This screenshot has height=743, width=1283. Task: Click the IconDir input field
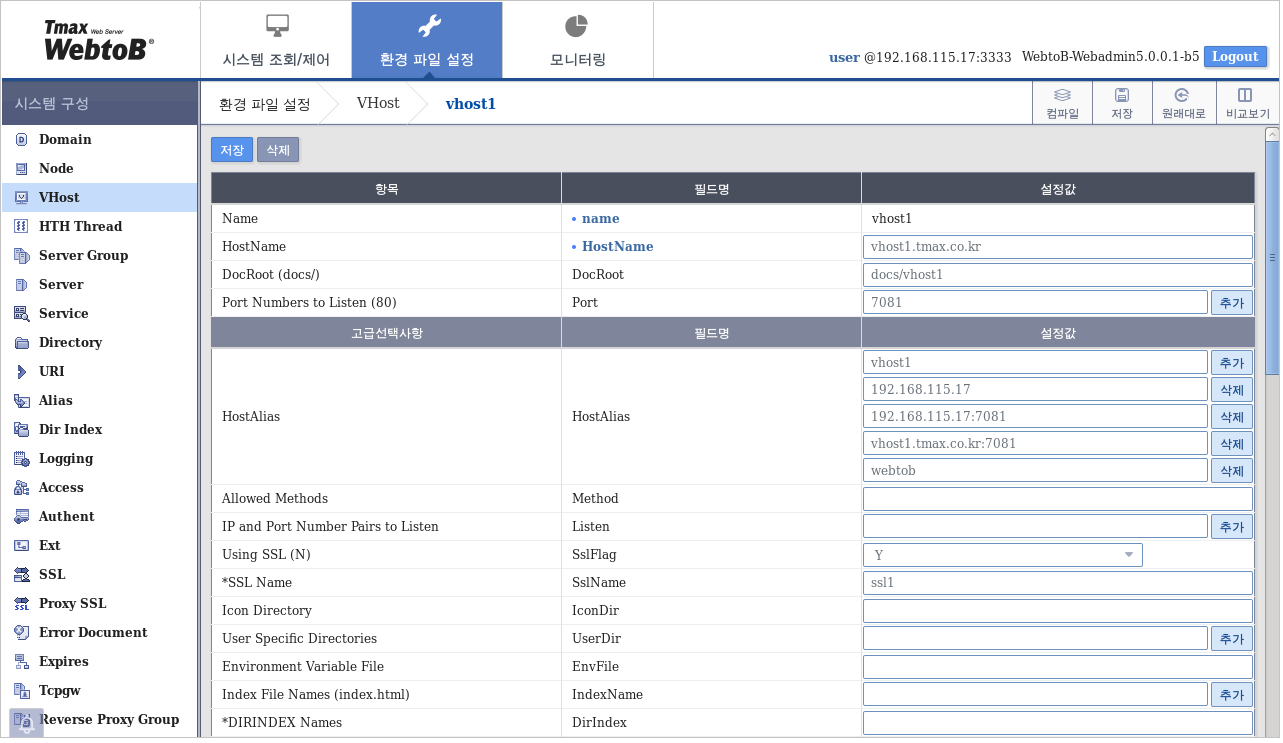point(1058,611)
